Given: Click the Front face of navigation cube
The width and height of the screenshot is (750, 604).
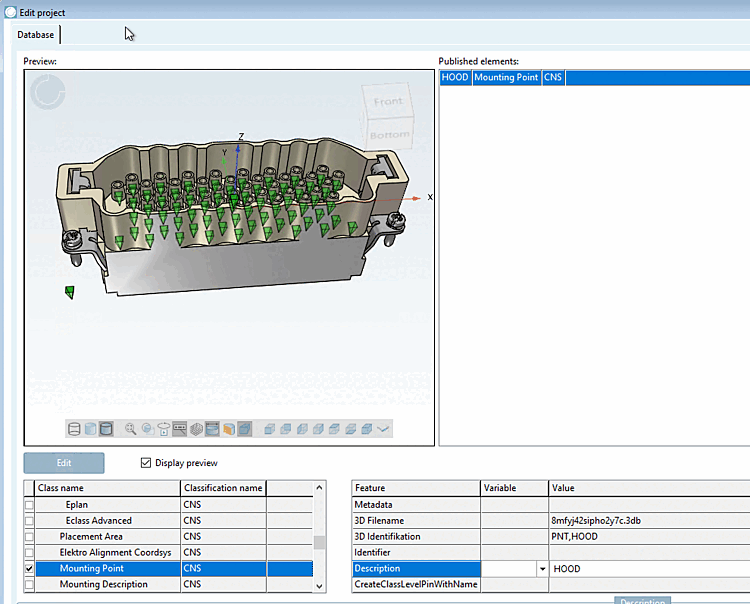Looking at the screenshot, I should 387,103.
